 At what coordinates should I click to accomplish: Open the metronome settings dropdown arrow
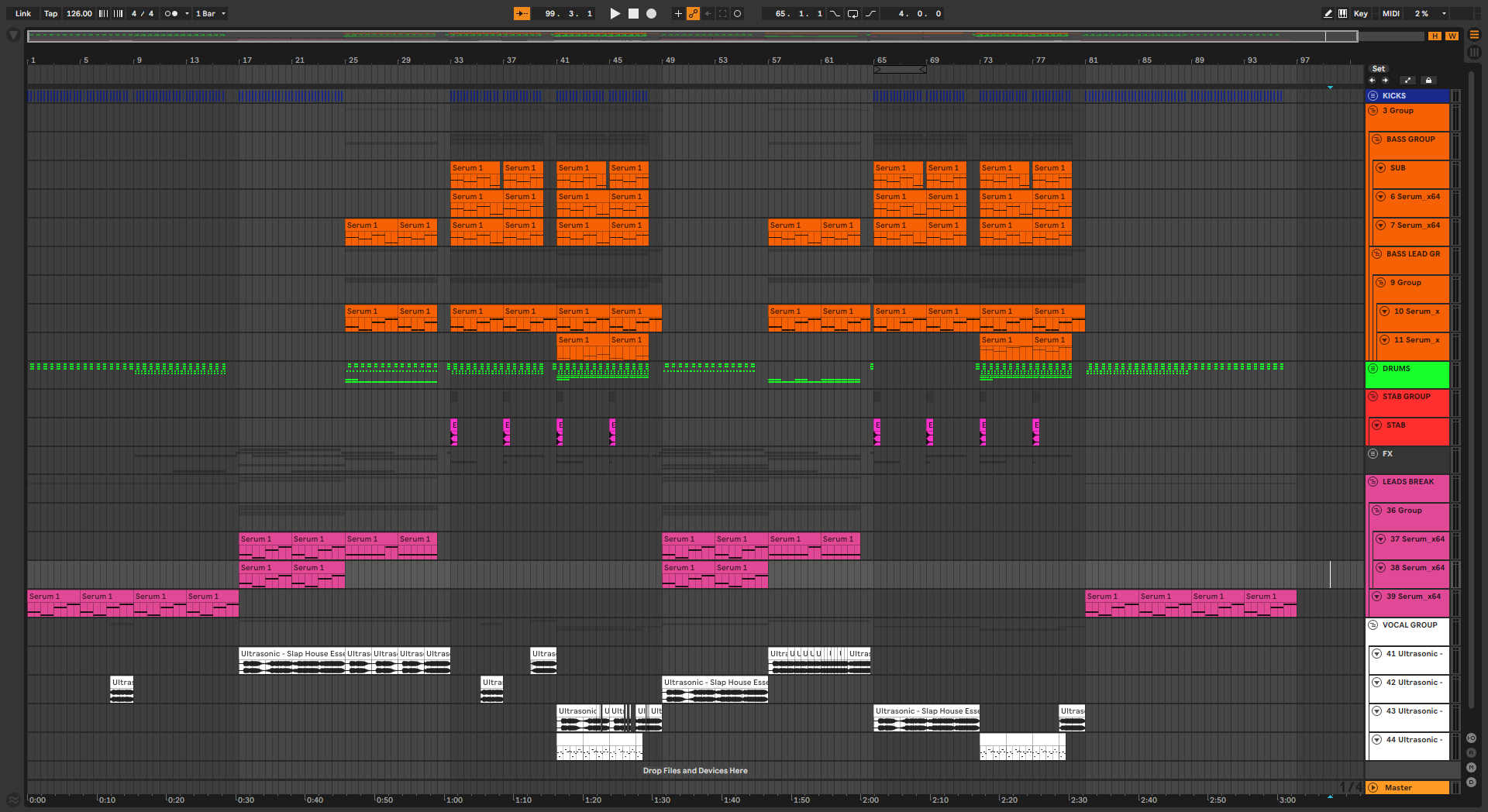(x=187, y=13)
